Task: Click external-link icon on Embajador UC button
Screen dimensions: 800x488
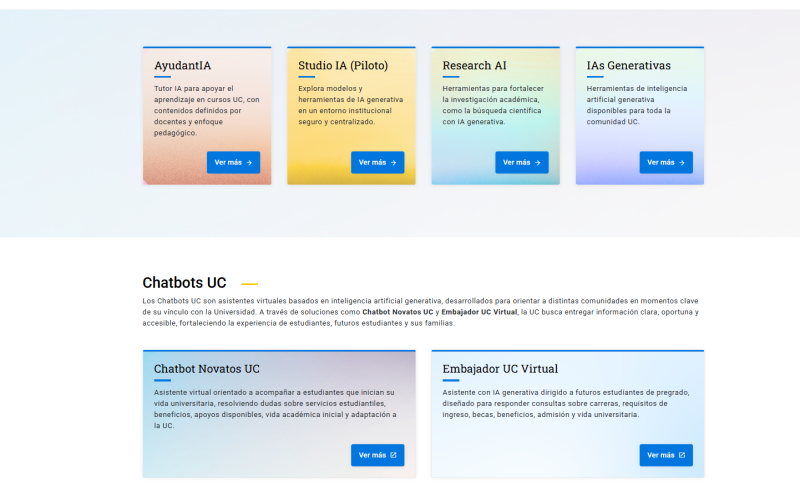Action: 682,455
